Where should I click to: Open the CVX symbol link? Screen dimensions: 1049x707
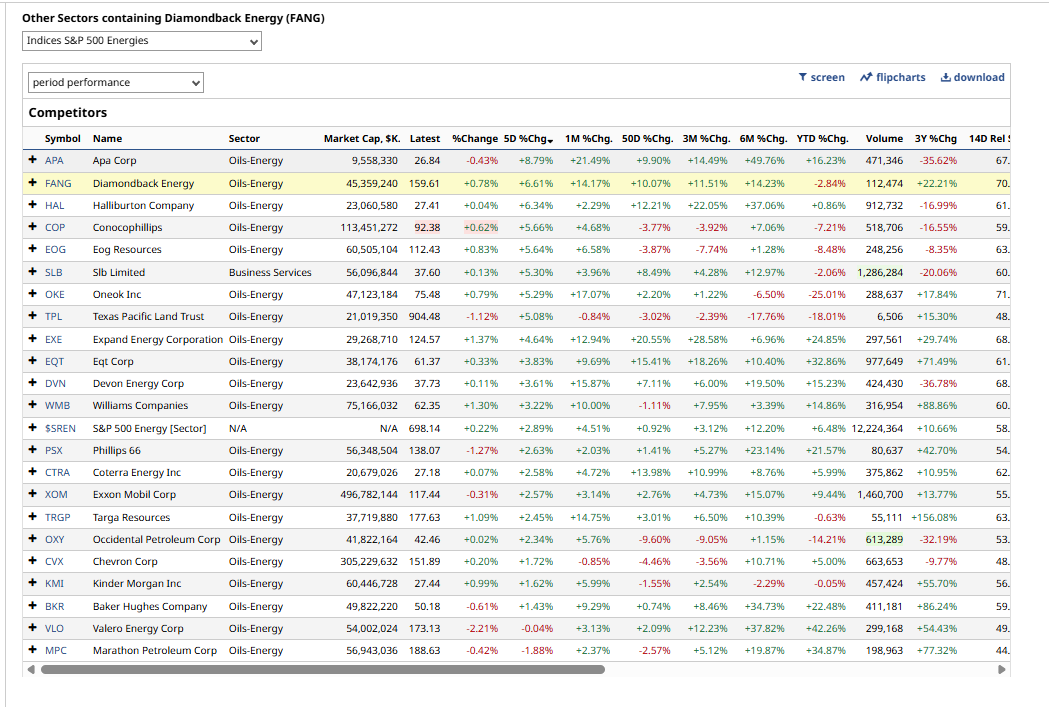tap(54, 561)
